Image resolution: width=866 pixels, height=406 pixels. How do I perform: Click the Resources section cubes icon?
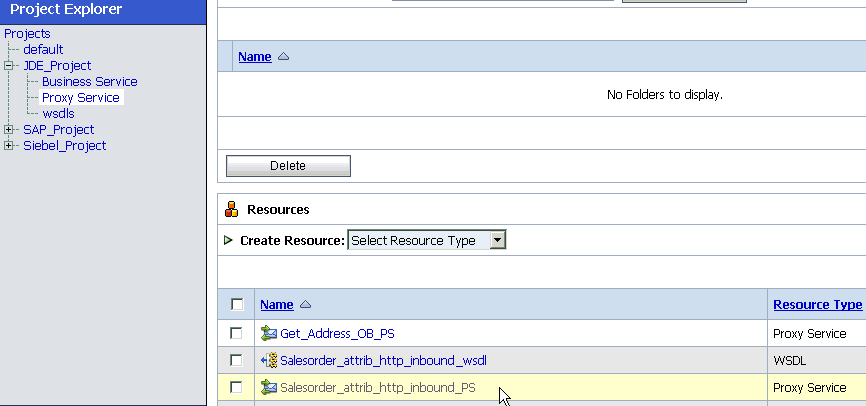(232, 209)
